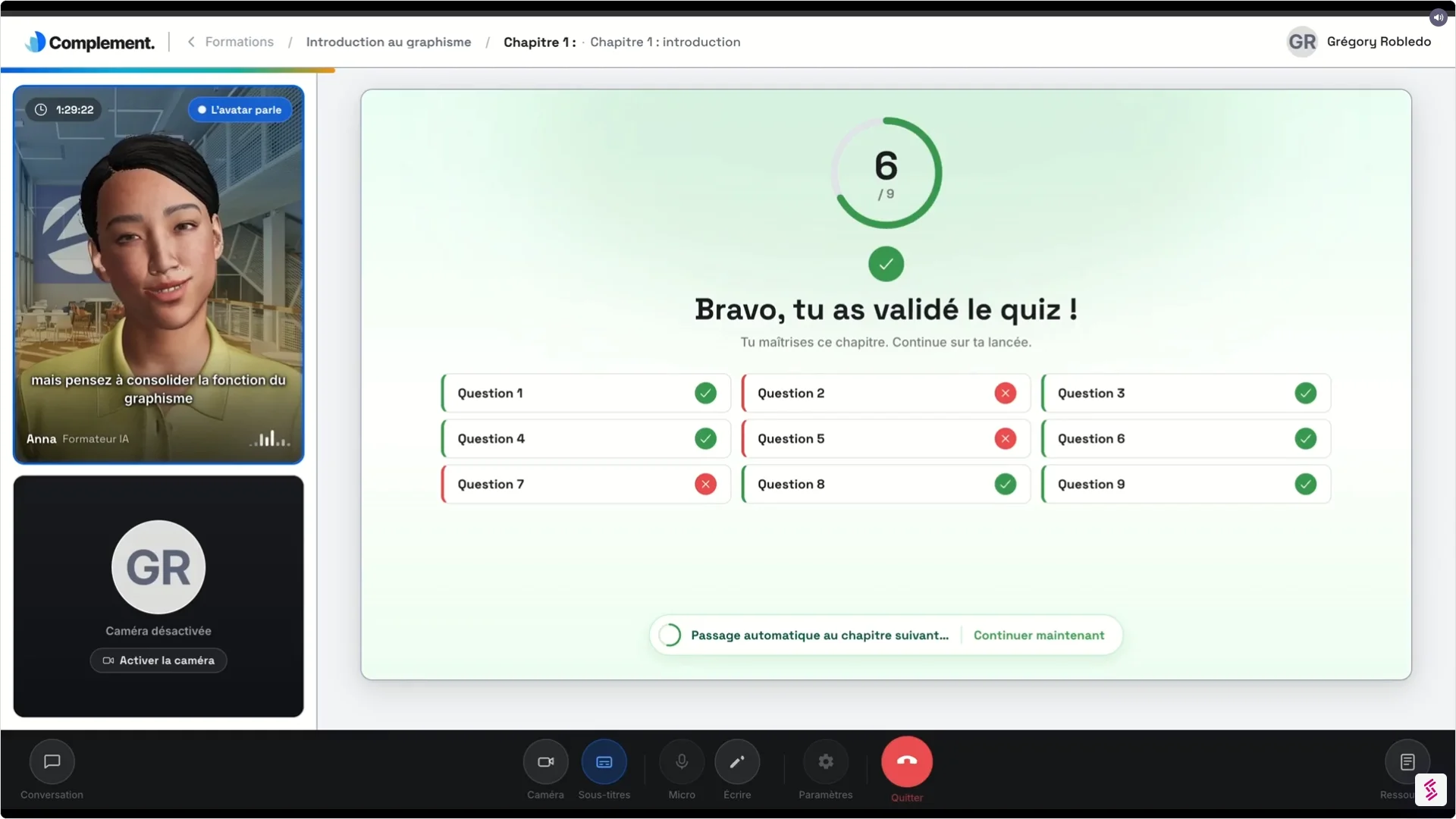Click the audio level bars on avatar
Image resolution: width=1456 pixels, height=819 pixels.
[x=270, y=438]
